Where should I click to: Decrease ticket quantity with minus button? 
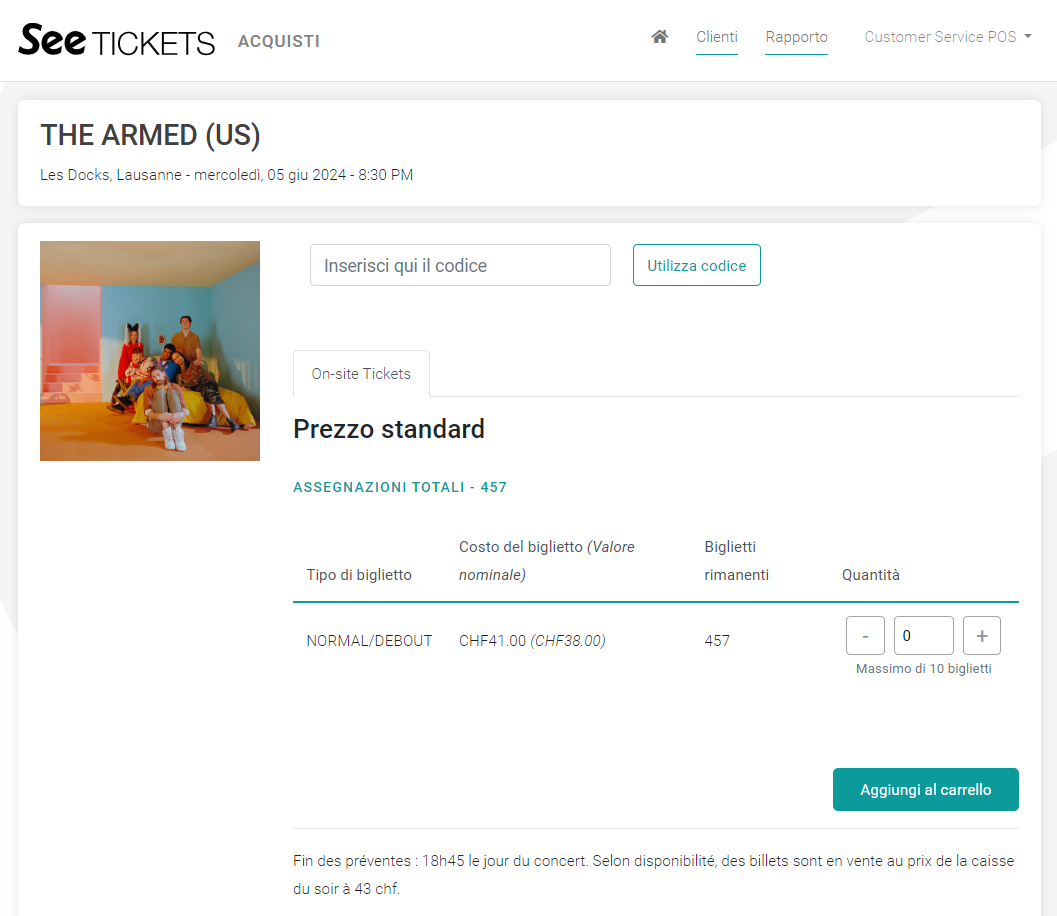point(865,636)
